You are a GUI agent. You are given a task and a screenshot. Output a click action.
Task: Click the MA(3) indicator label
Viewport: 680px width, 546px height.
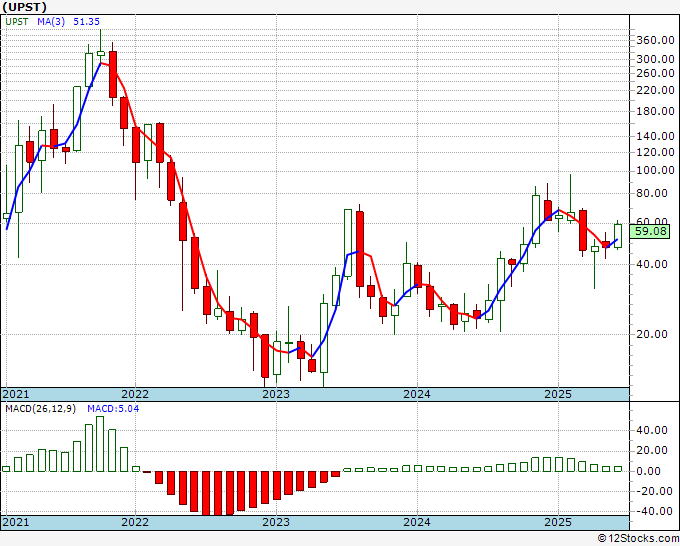(51, 22)
